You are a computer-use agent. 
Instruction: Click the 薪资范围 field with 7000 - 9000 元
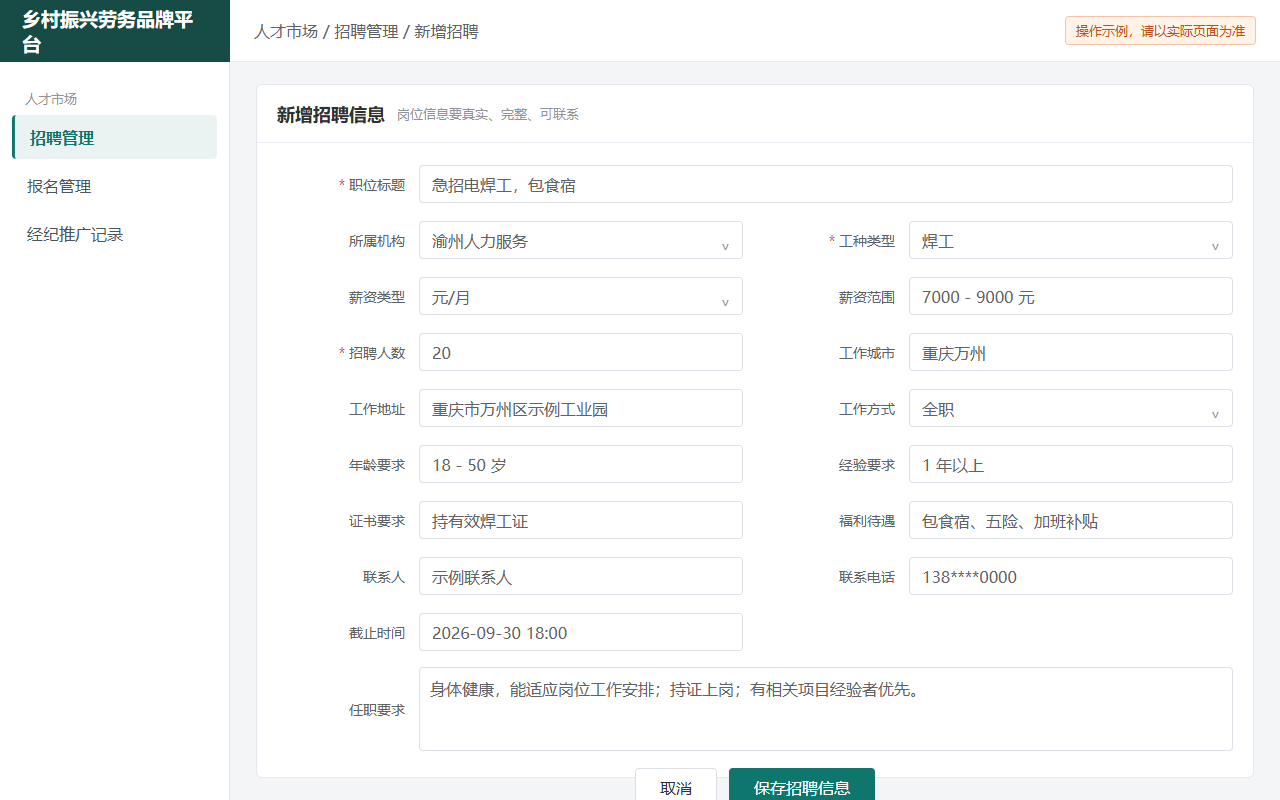coord(1071,296)
